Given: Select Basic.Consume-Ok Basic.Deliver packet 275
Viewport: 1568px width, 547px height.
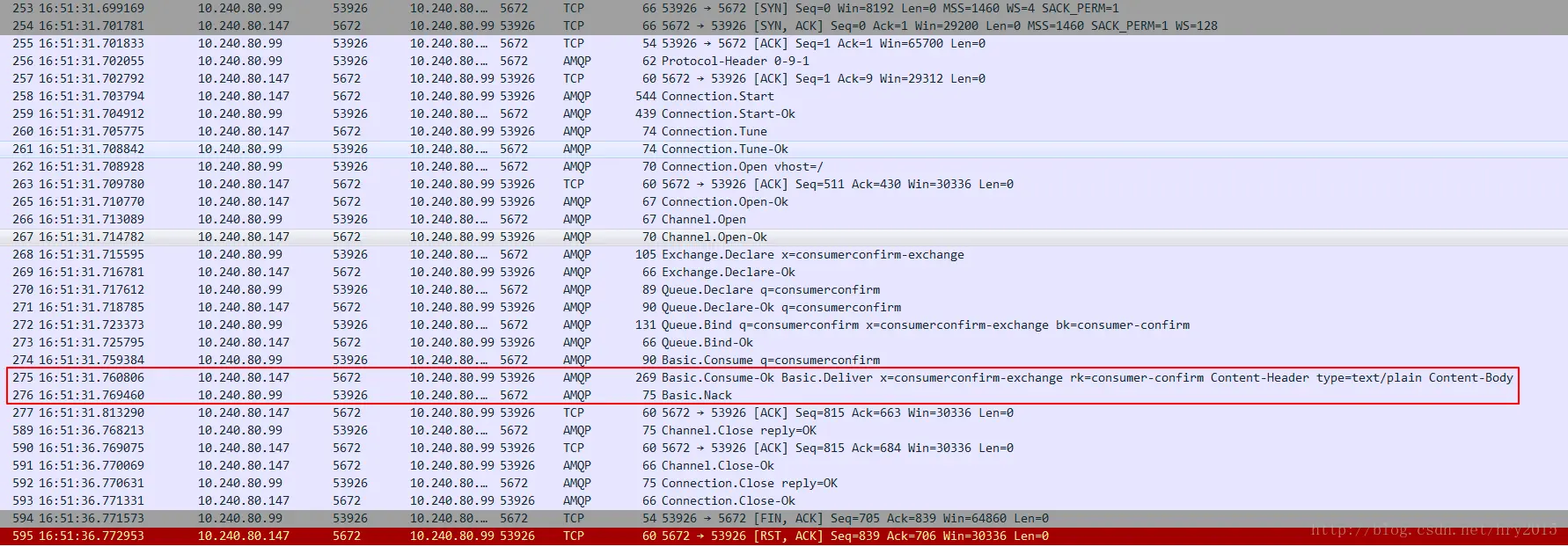Looking at the screenshot, I should coord(784,377).
